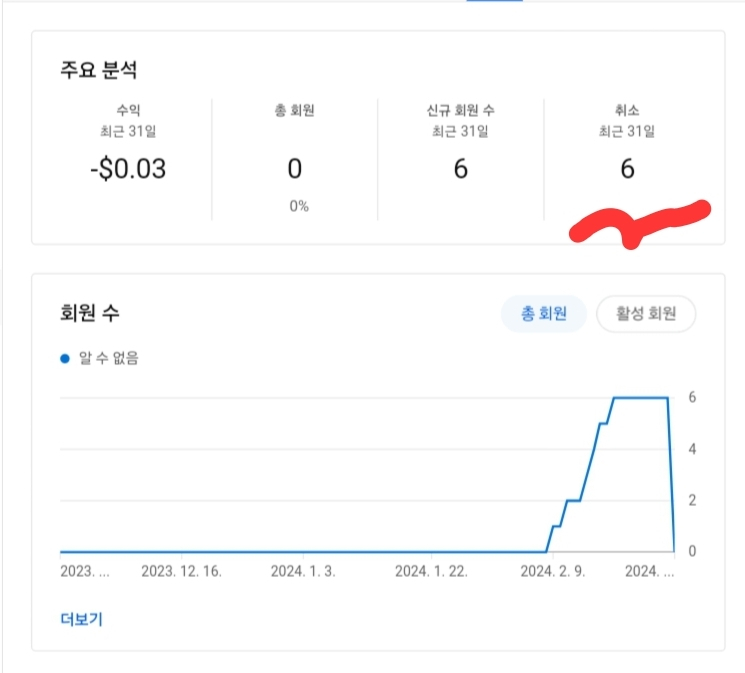Click the 2024. 1. 22. date label

click(431, 571)
